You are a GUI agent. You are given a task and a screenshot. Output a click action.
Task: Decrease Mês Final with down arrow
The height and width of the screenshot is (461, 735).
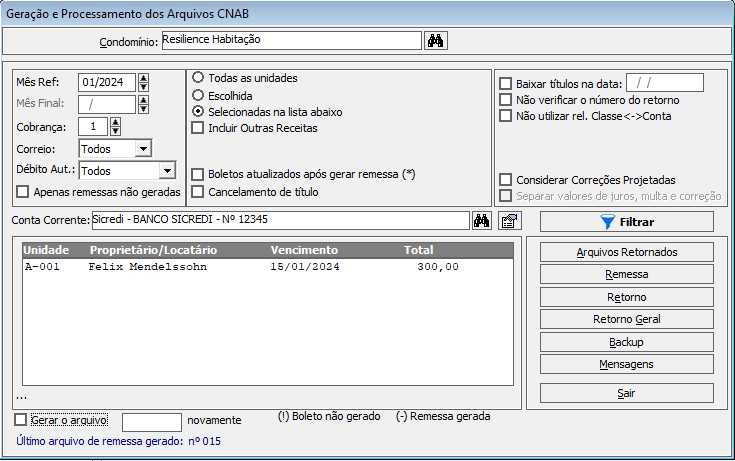tap(143, 109)
